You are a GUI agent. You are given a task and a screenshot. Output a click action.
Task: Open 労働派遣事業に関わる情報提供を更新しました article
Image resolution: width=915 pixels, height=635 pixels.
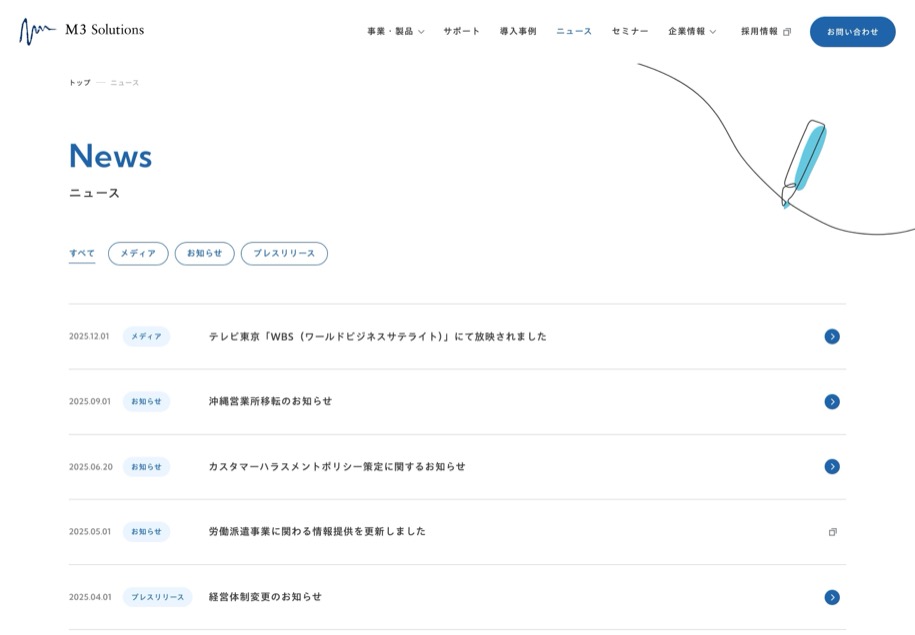[317, 532]
